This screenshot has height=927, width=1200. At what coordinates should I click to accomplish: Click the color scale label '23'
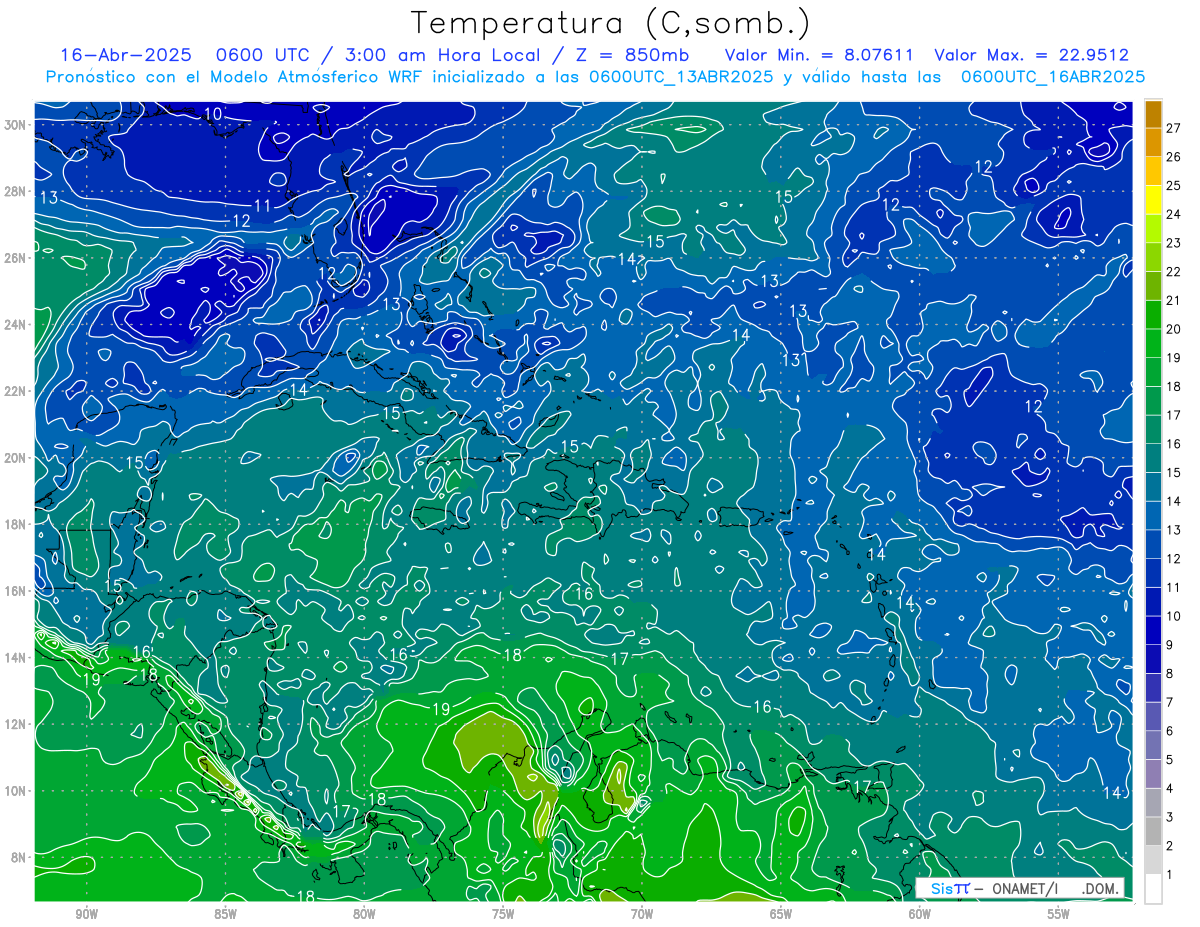[x=1174, y=243]
